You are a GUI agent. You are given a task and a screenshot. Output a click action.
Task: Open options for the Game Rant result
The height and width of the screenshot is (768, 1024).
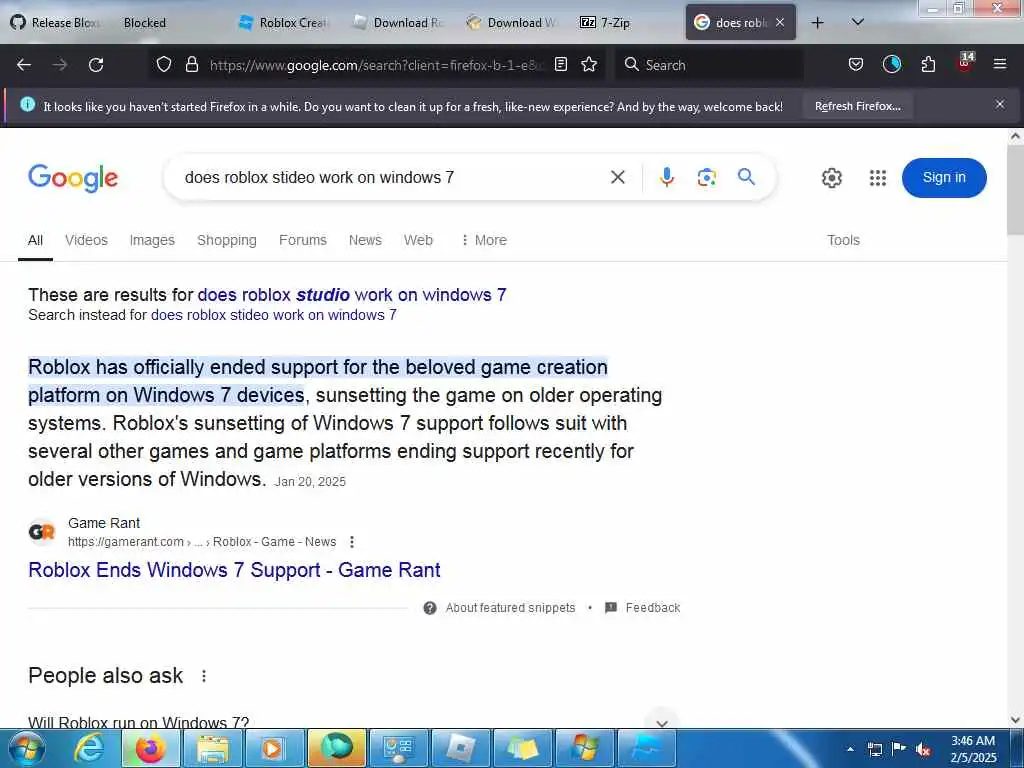tap(352, 541)
